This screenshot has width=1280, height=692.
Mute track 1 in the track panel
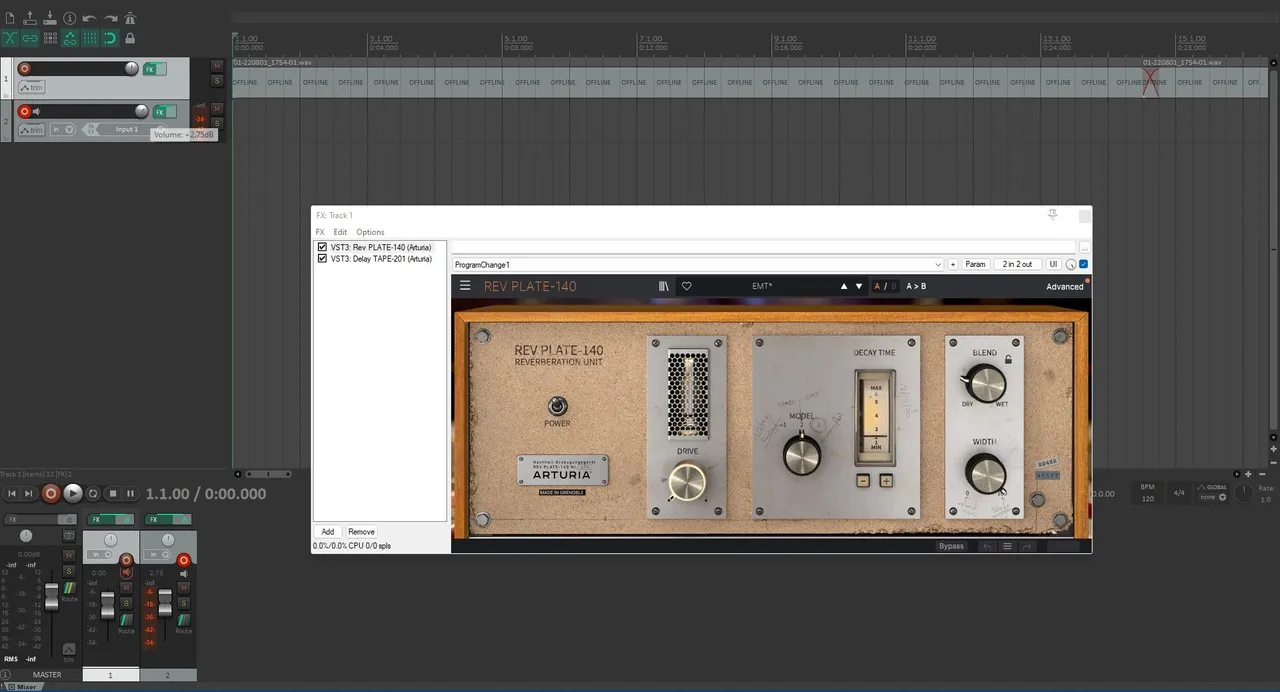click(217, 66)
